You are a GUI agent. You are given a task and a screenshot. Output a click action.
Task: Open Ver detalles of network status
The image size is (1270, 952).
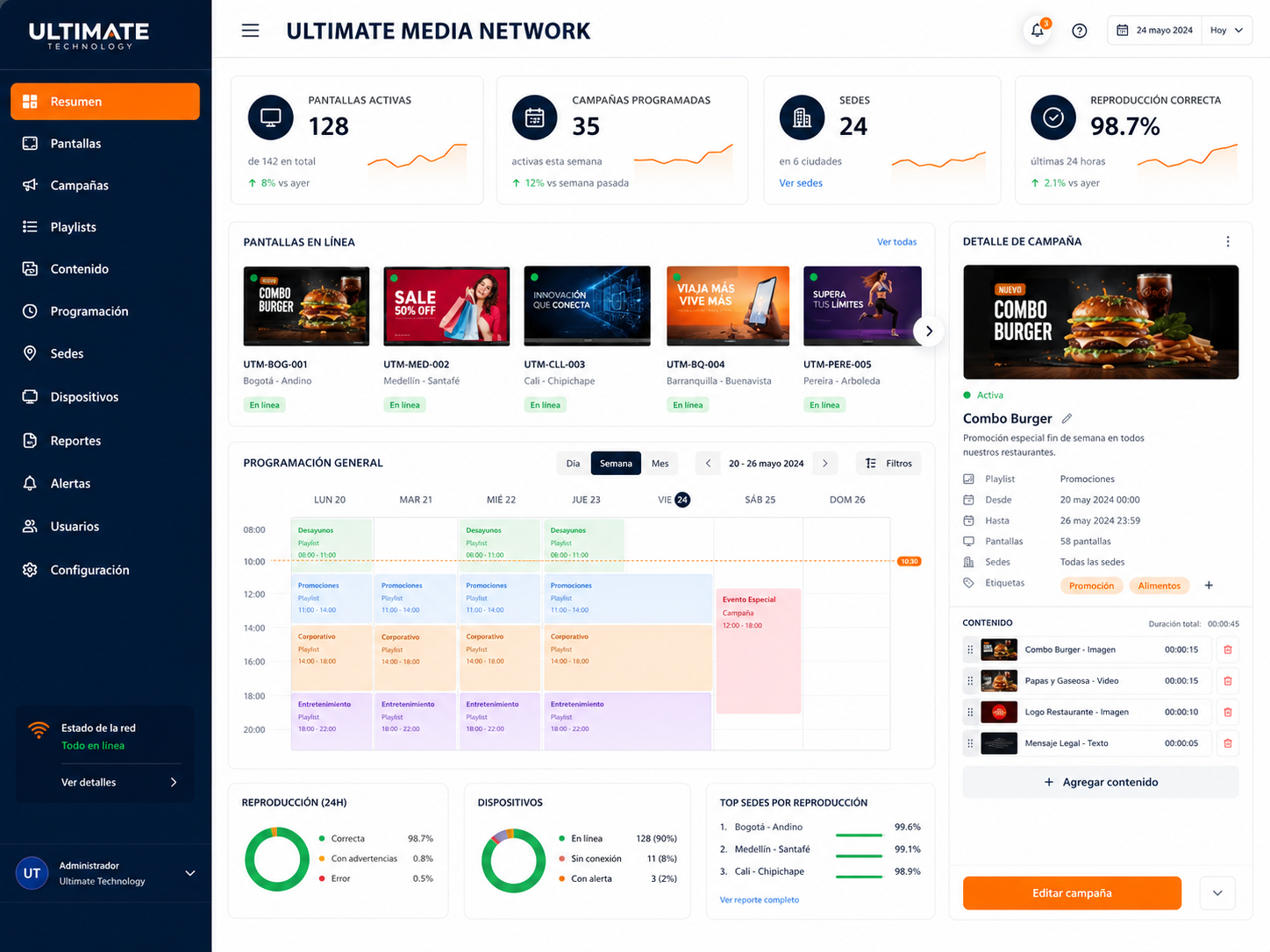(x=118, y=783)
